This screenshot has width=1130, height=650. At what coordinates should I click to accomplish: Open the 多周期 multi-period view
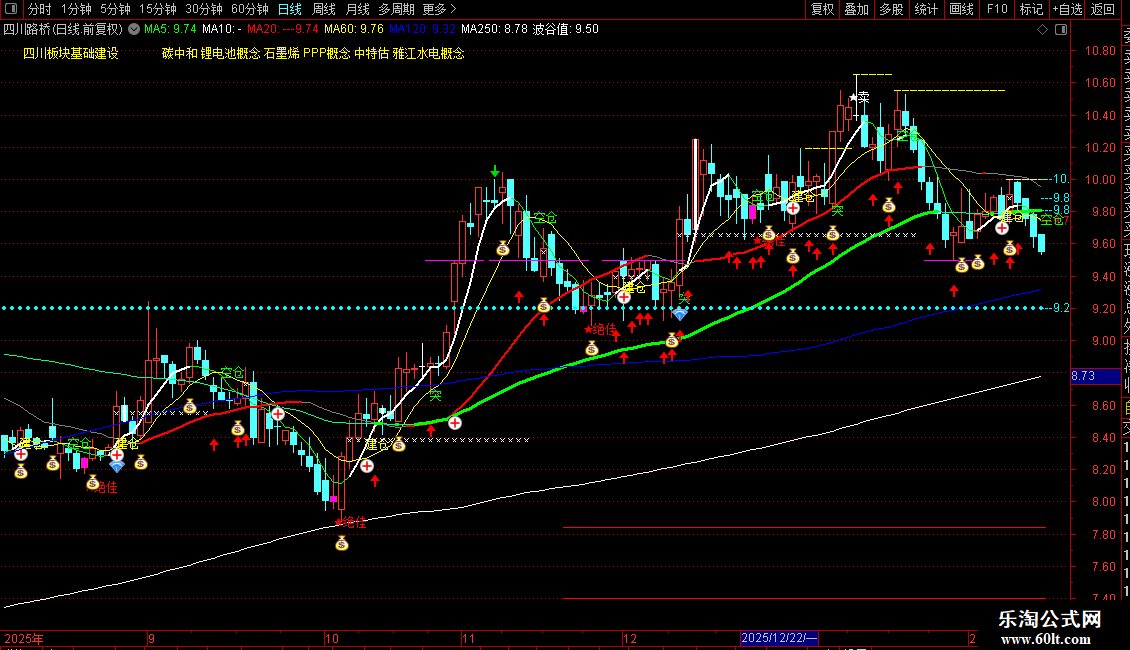(396, 9)
